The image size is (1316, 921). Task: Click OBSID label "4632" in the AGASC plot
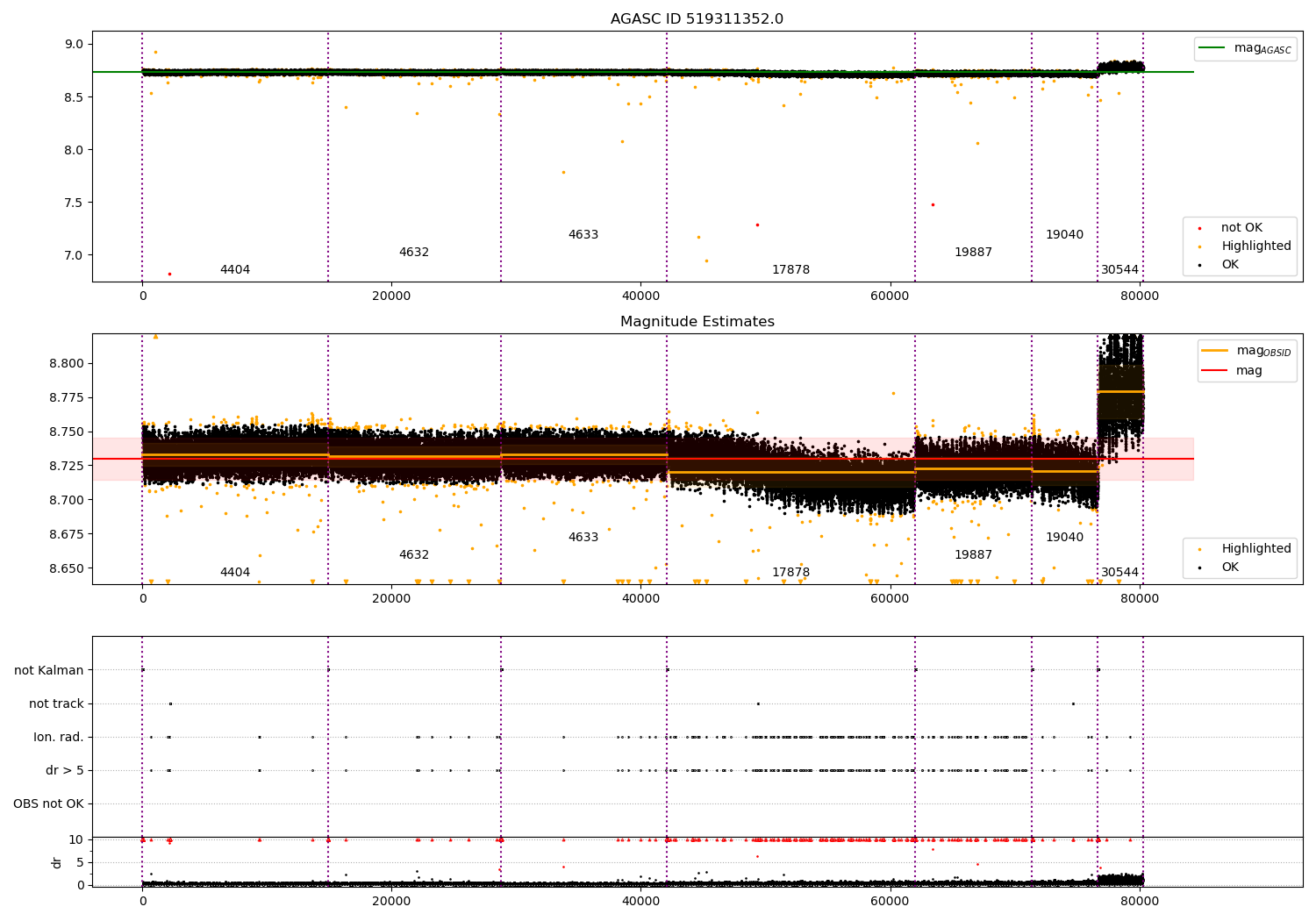click(414, 253)
